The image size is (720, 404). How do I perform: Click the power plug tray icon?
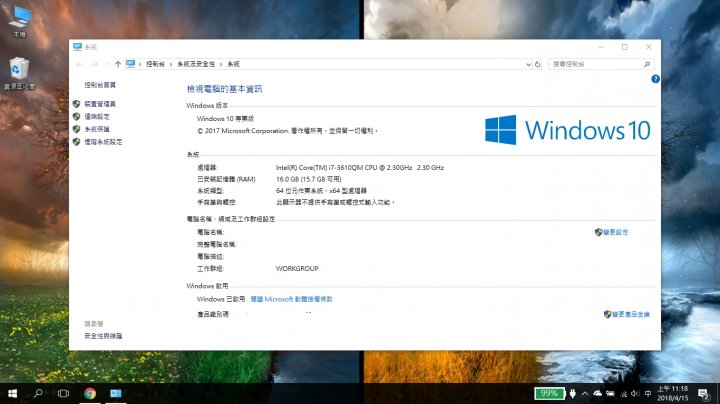click(x=573, y=393)
